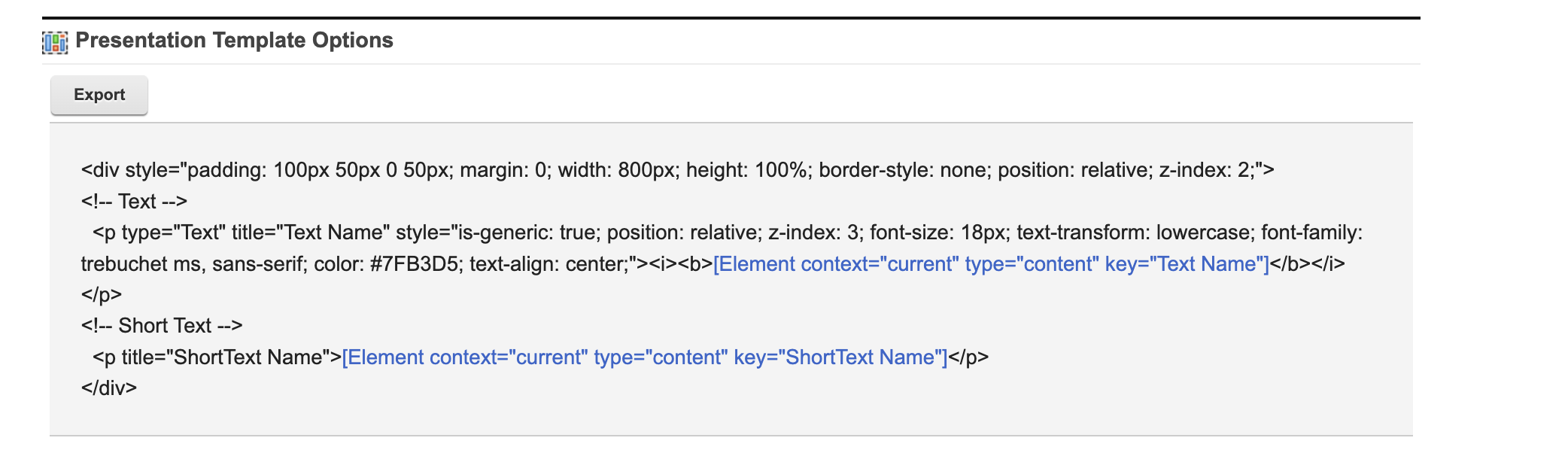This screenshot has width=1568, height=450.
Task: Click the "<!-- Short Text -->" comment line
Action: coord(162,326)
